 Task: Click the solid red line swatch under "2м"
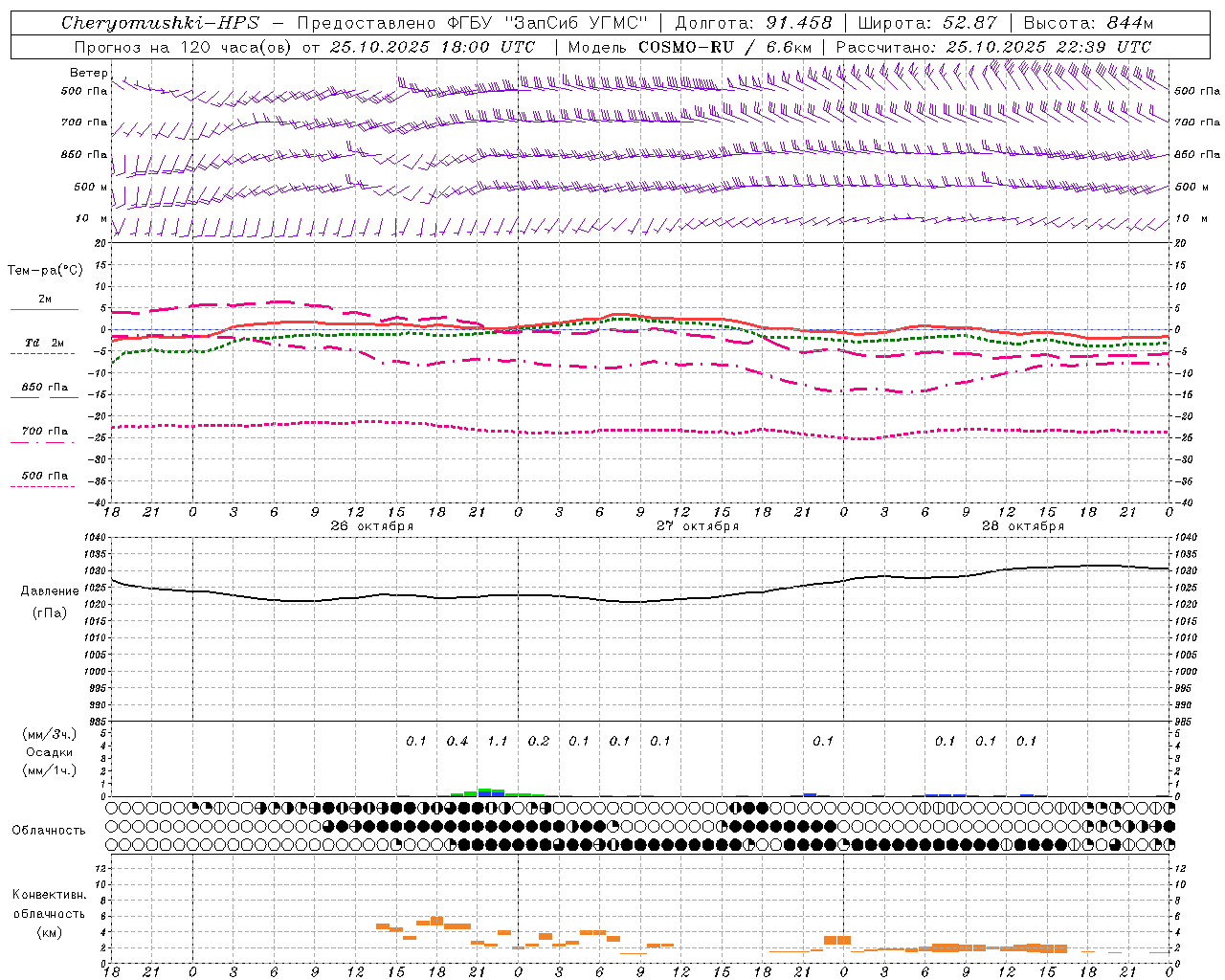point(44,310)
